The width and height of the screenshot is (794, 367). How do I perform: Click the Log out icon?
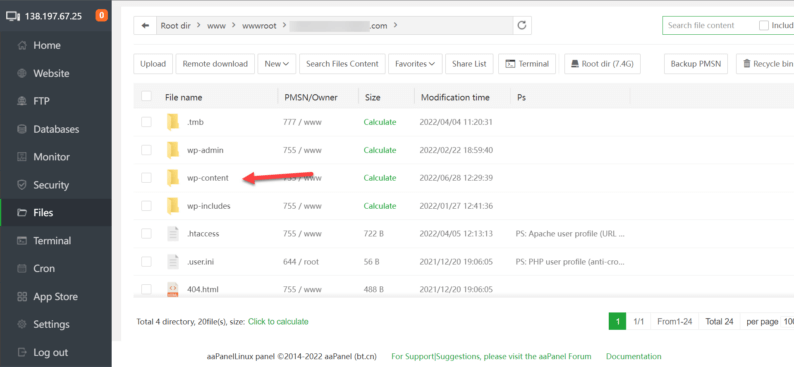click(22, 352)
